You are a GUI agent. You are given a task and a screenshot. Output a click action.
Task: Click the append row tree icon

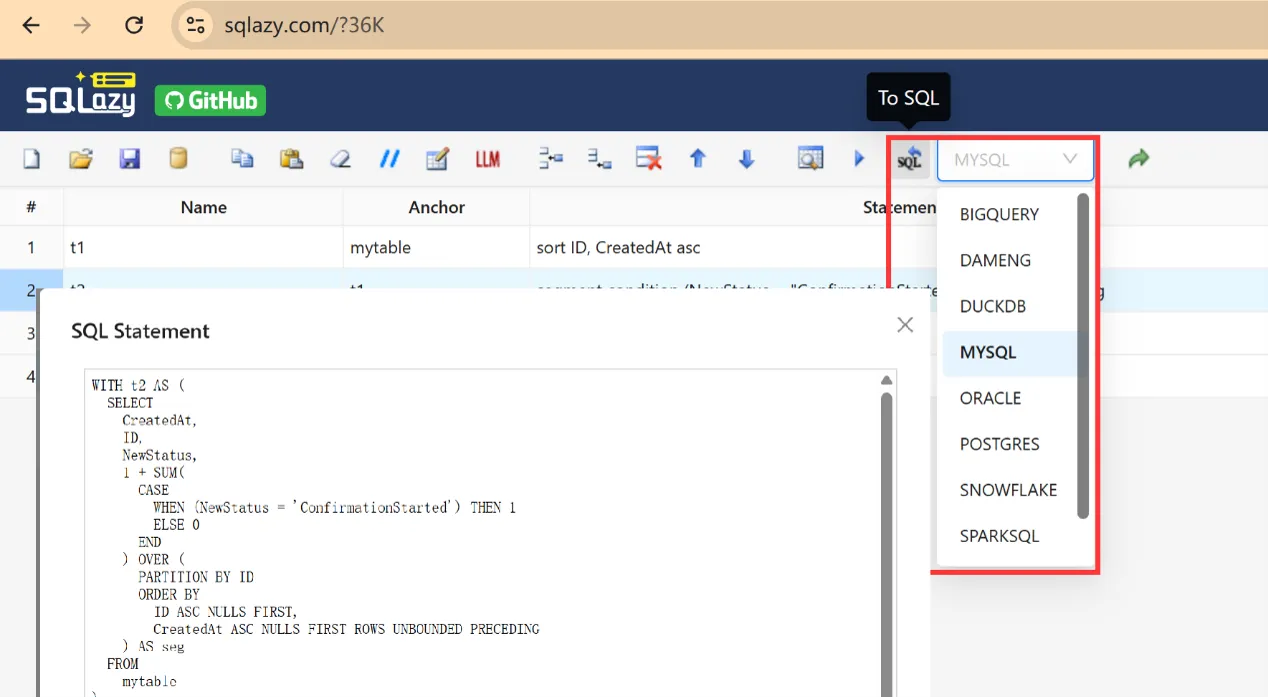[x=600, y=159]
